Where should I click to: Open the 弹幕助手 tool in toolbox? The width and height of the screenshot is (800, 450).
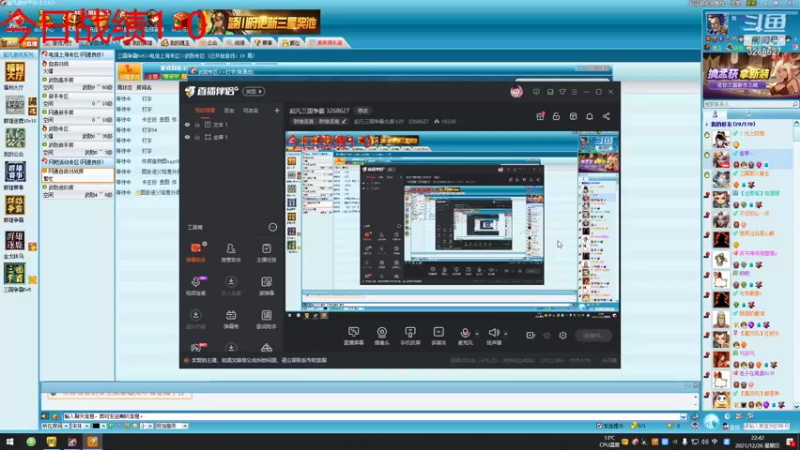[195, 252]
